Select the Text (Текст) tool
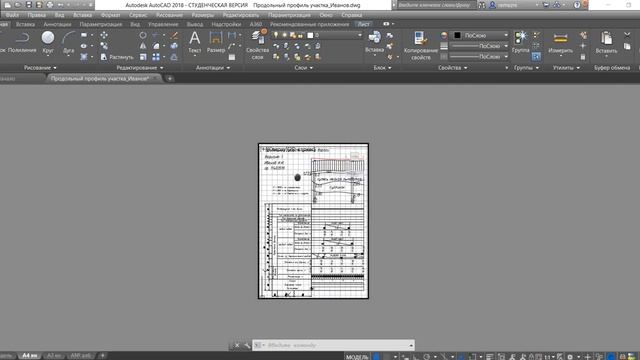Image resolution: width=640 pixels, height=360 pixels. [195, 42]
